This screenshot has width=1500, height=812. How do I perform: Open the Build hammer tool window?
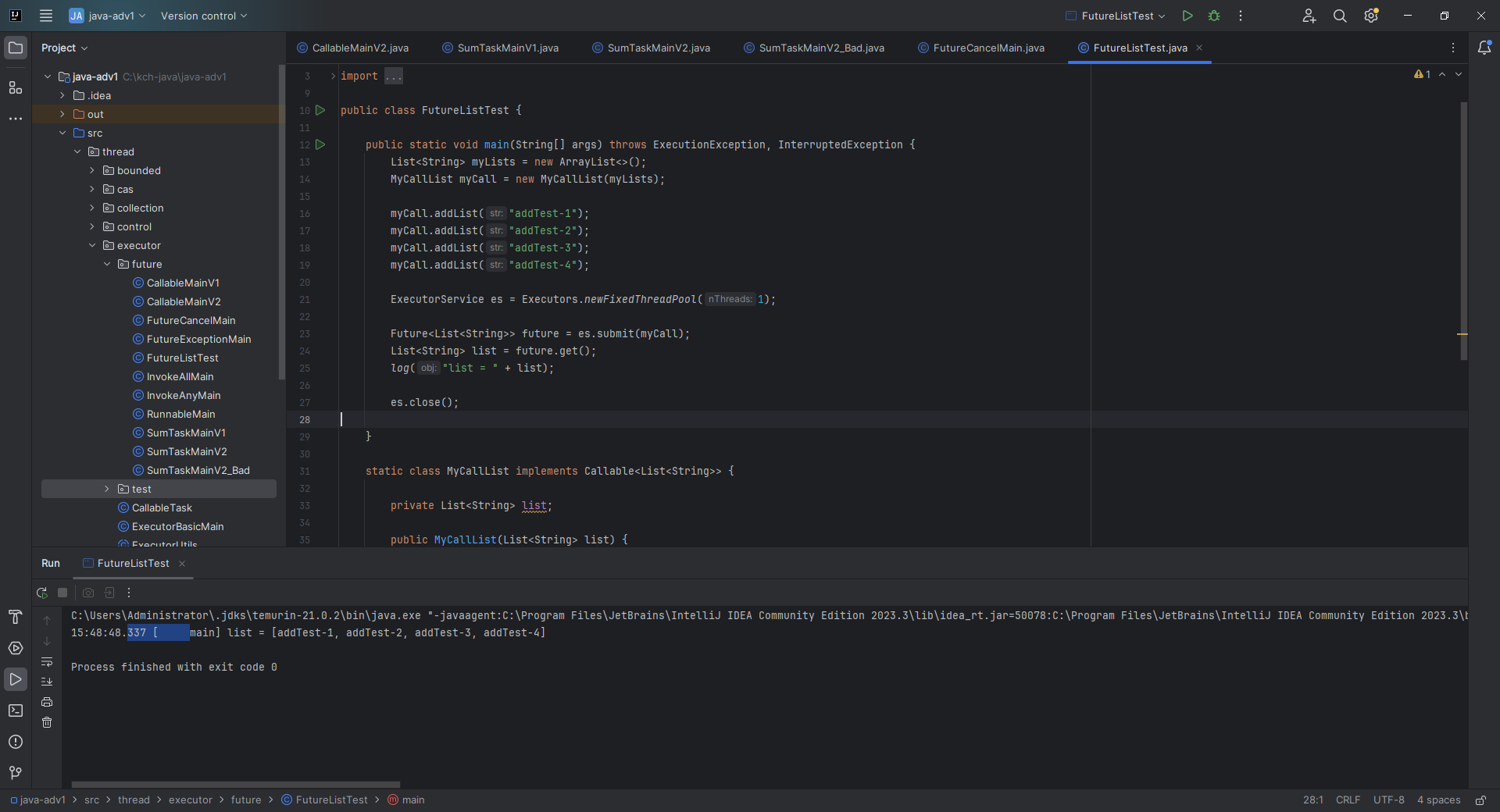click(x=16, y=617)
